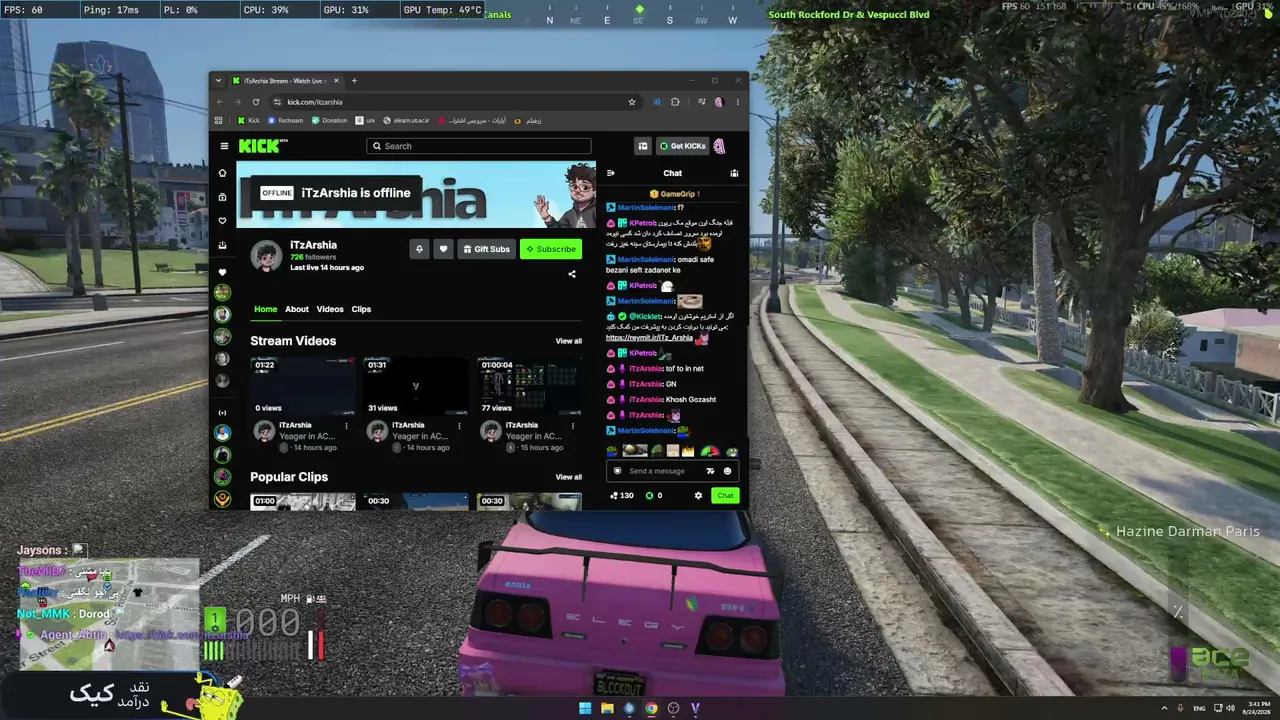
Task: Share the iTzArshia channel
Action: [x=572, y=273]
